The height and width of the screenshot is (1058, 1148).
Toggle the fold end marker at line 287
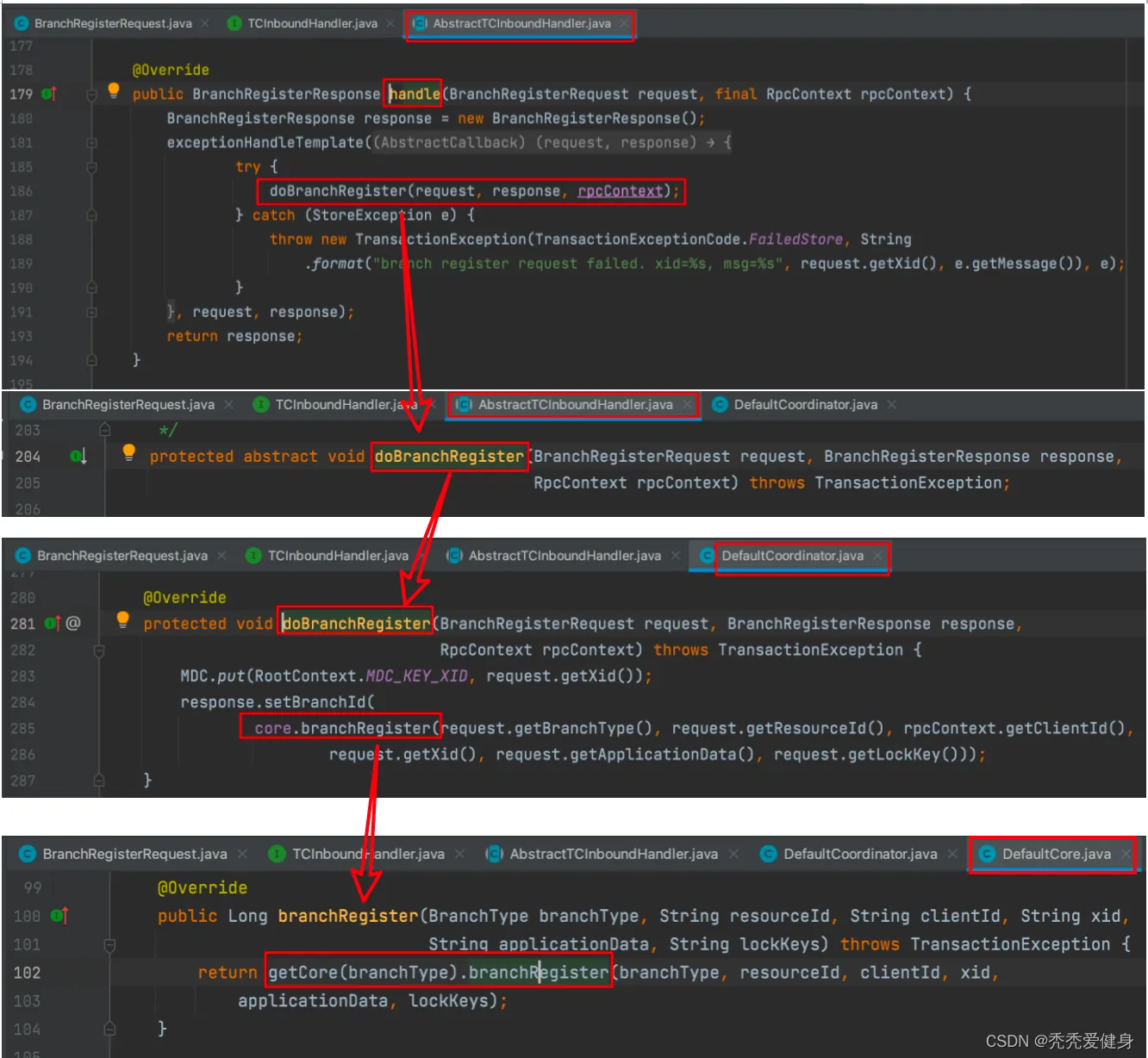(x=99, y=780)
